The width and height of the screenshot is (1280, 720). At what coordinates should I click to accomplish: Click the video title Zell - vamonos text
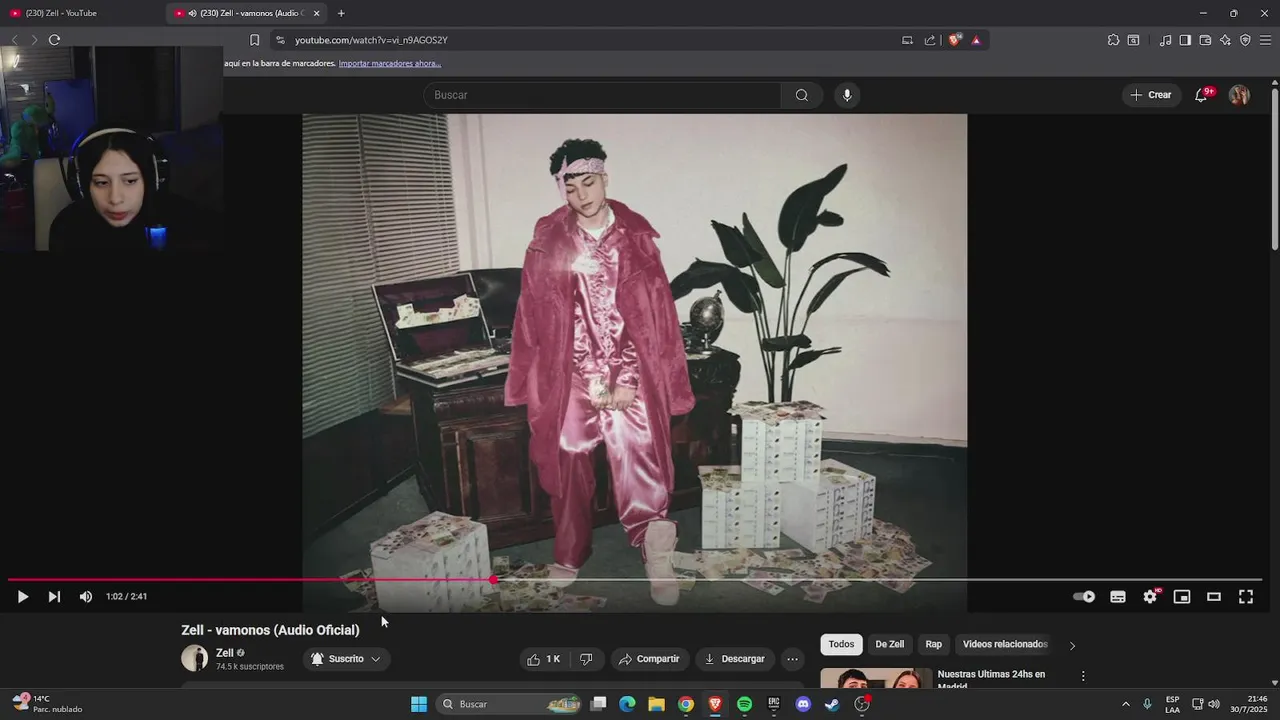point(270,630)
